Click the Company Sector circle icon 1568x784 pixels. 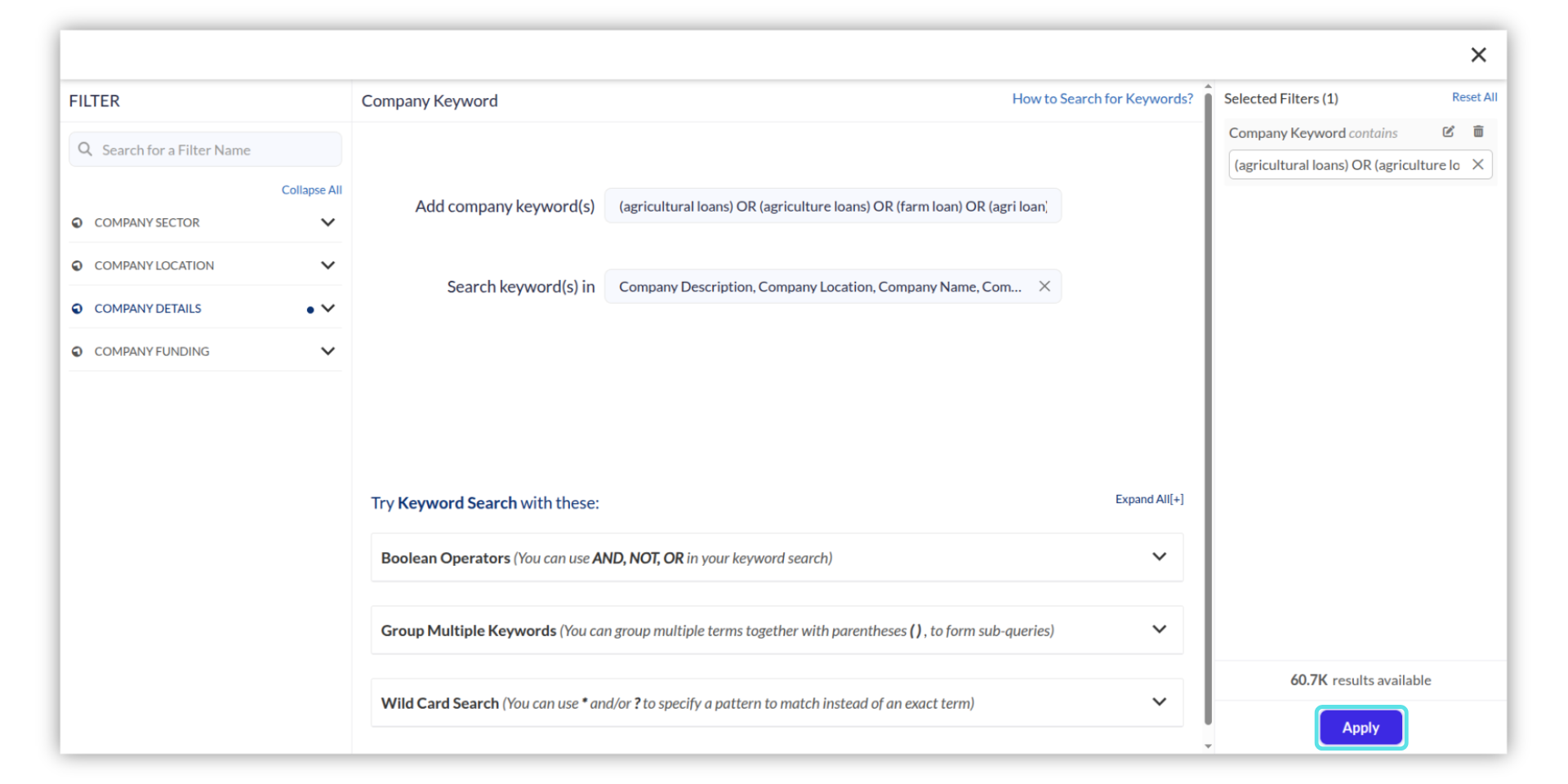tap(78, 222)
